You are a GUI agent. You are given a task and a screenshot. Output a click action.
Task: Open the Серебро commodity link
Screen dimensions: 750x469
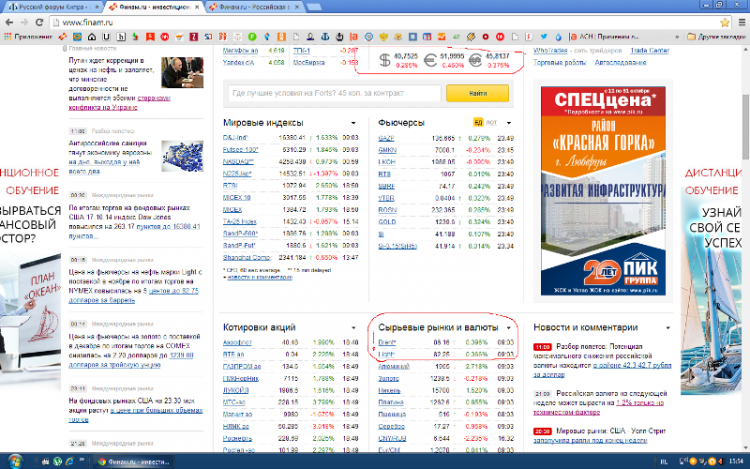pyautogui.click(x=391, y=426)
